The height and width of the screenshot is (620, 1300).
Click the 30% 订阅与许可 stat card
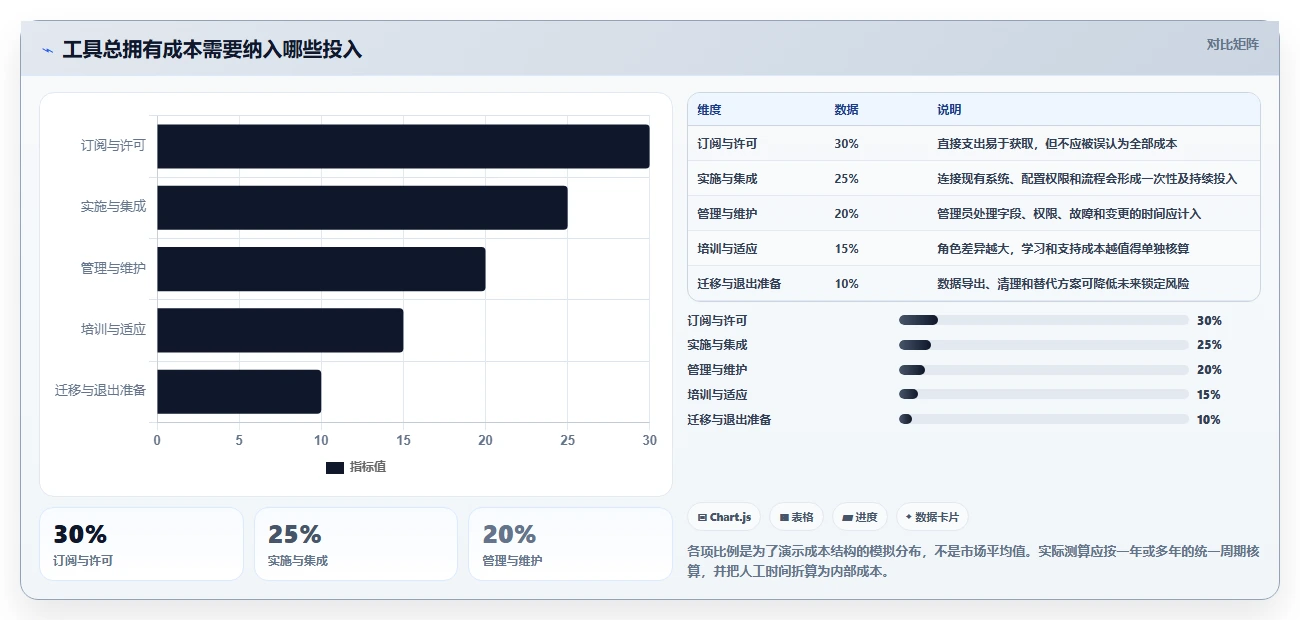coord(141,544)
